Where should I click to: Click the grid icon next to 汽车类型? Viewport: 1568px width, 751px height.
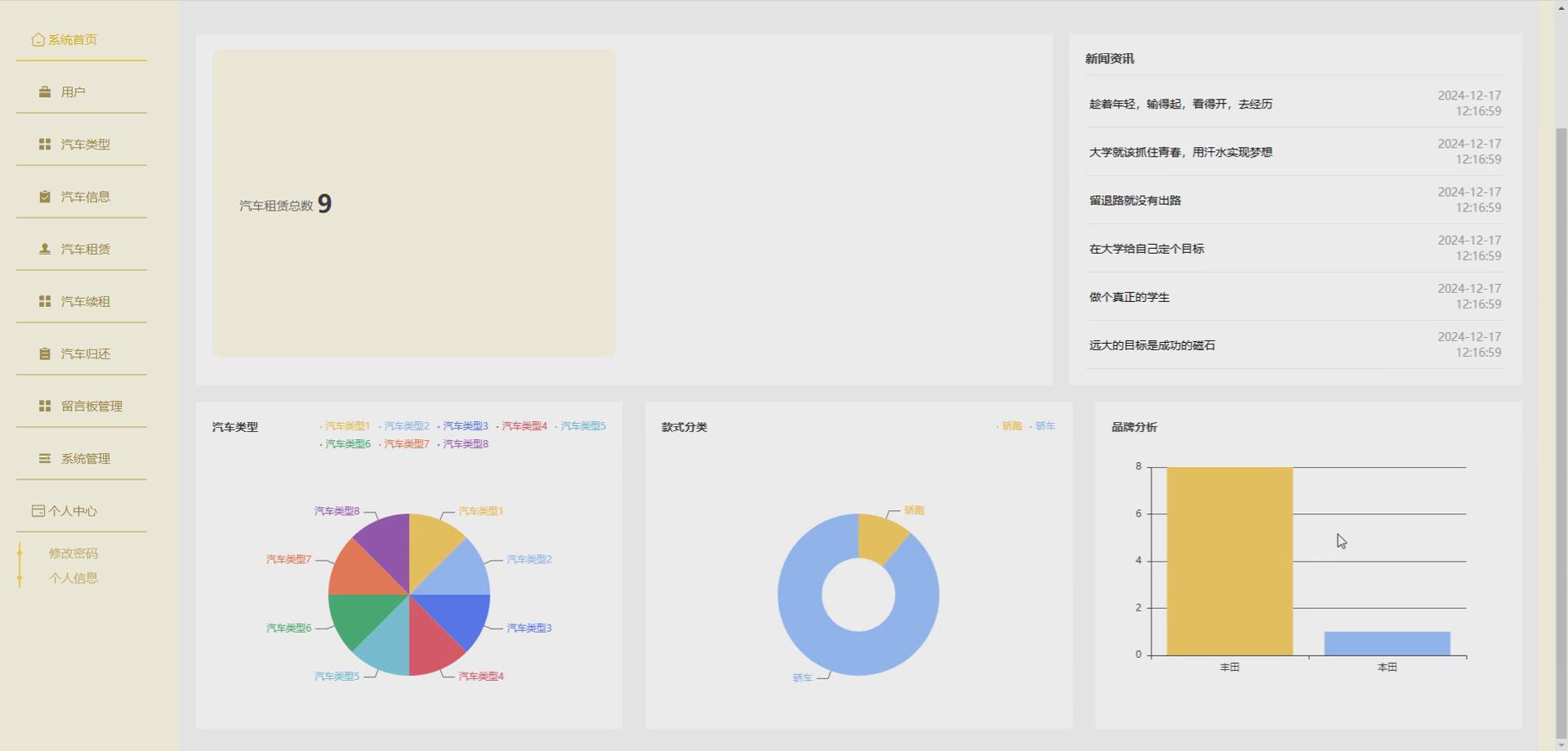pos(45,144)
